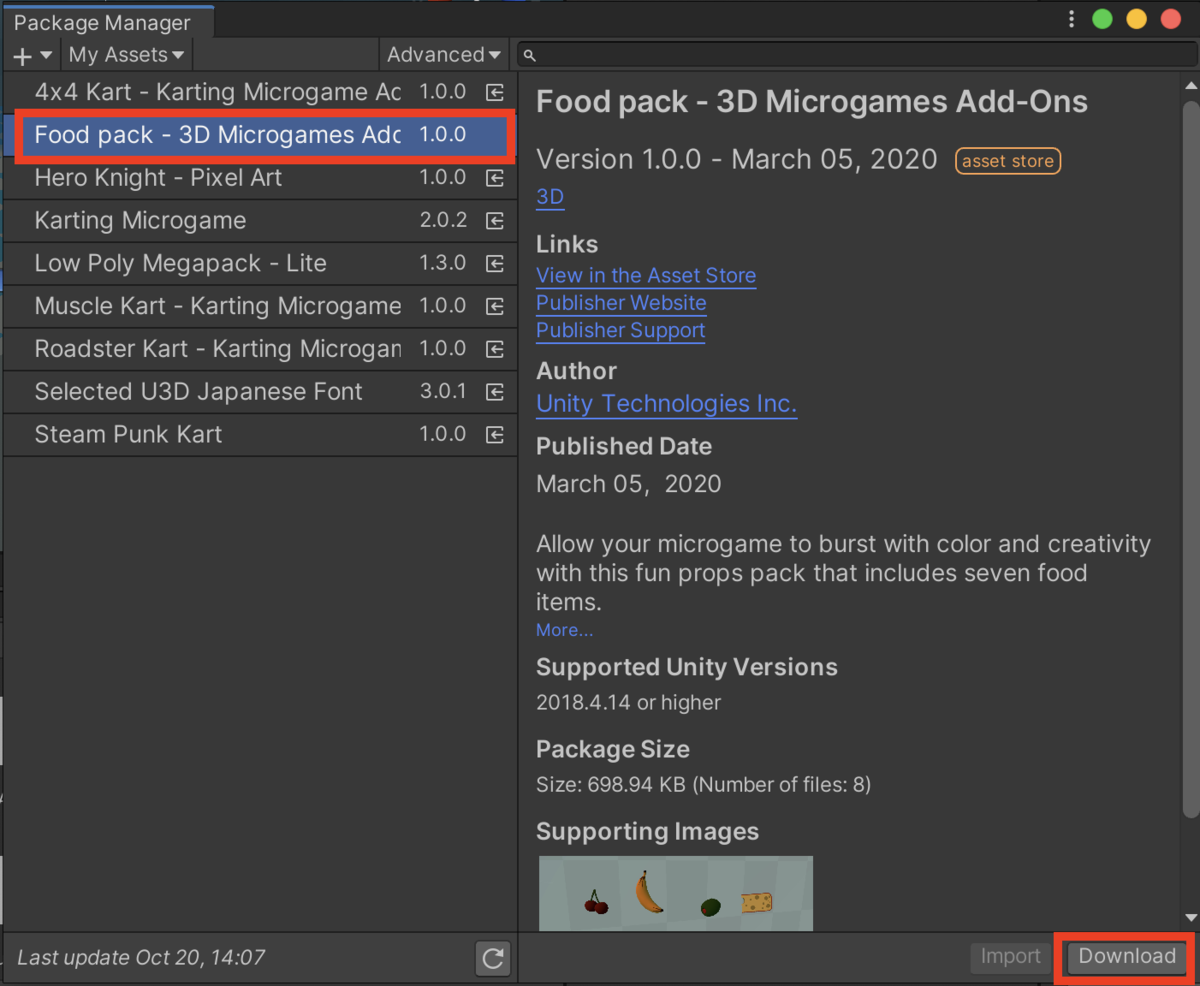Select Hero Knight - Pixel Art package
The height and width of the screenshot is (986, 1200).
click(x=260, y=178)
